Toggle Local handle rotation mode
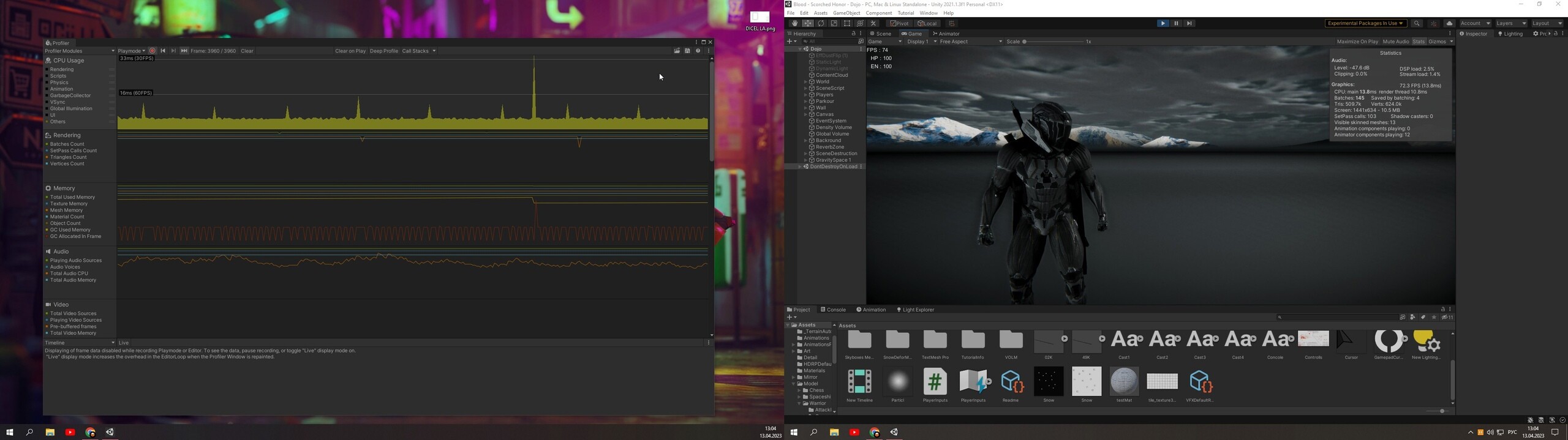The width and height of the screenshot is (1568, 440). (927, 23)
